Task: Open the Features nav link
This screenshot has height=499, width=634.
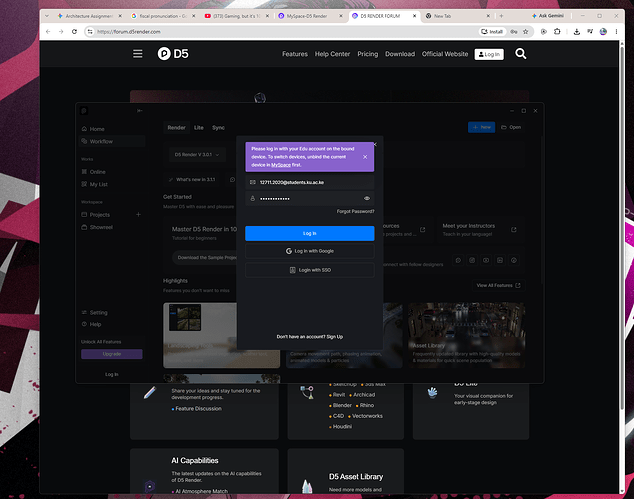Action: 295,54
